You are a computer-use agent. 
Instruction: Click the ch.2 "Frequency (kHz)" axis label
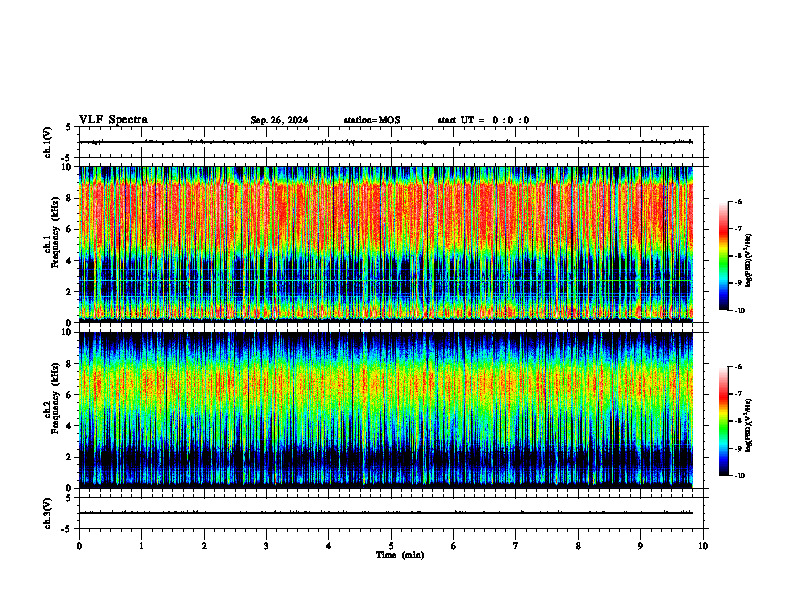[x=55, y=398]
